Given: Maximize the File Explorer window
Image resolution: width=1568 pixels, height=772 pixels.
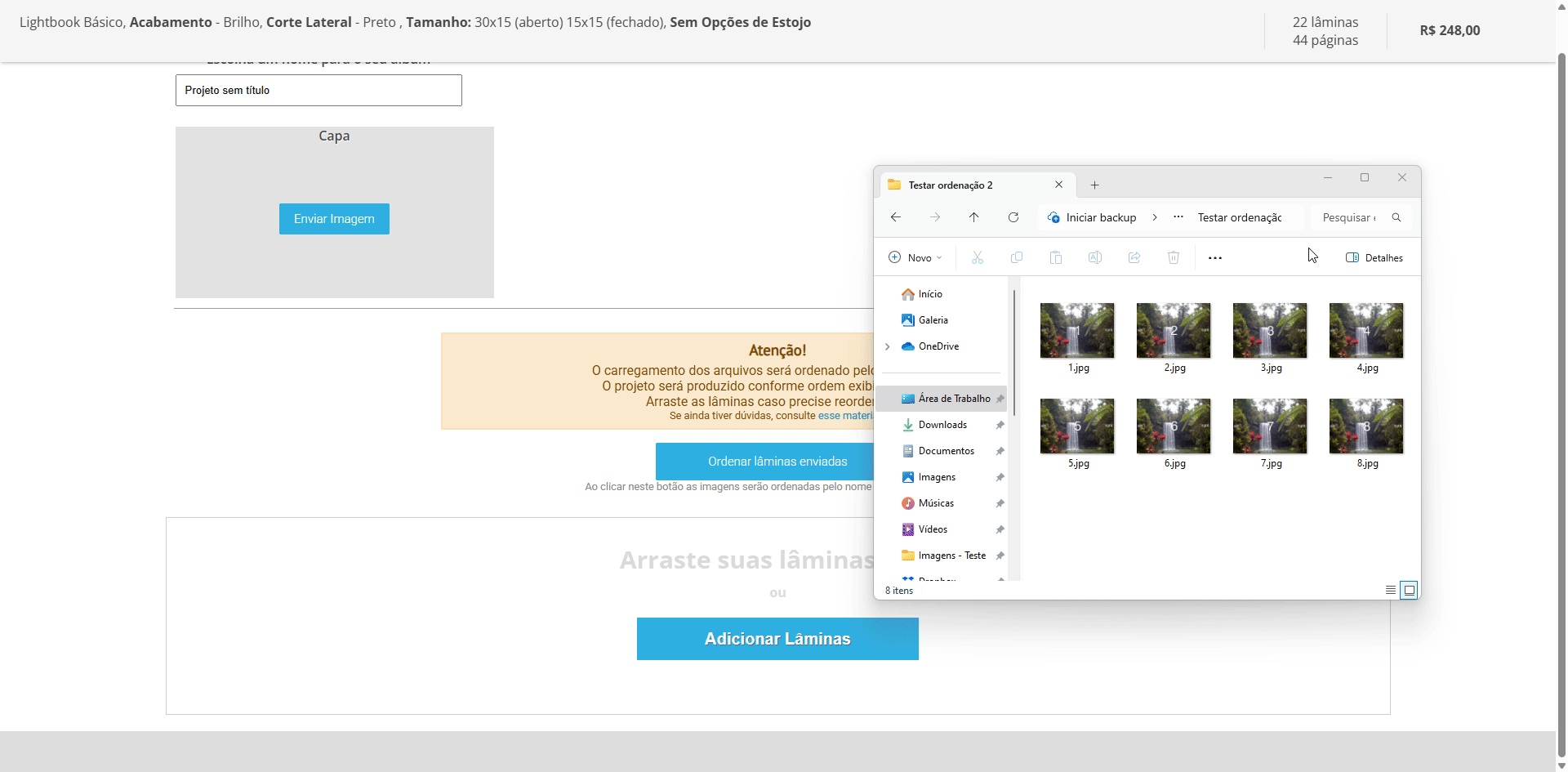Looking at the screenshot, I should tap(1365, 177).
